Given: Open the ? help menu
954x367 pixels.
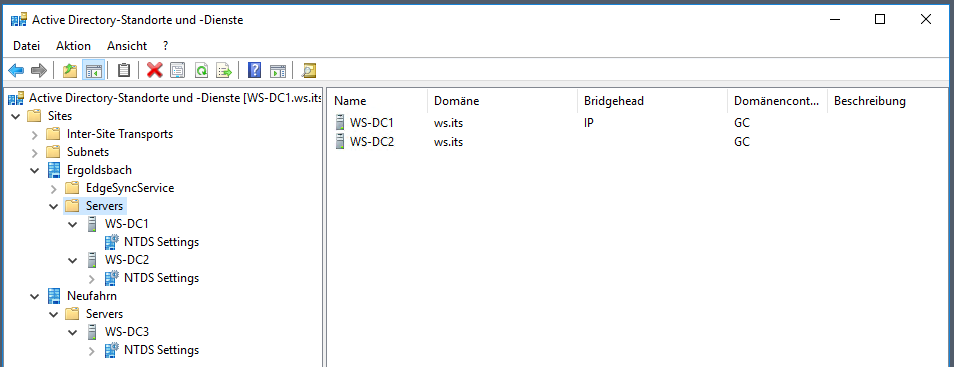Looking at the screenshot, I should tap(165, 46).
